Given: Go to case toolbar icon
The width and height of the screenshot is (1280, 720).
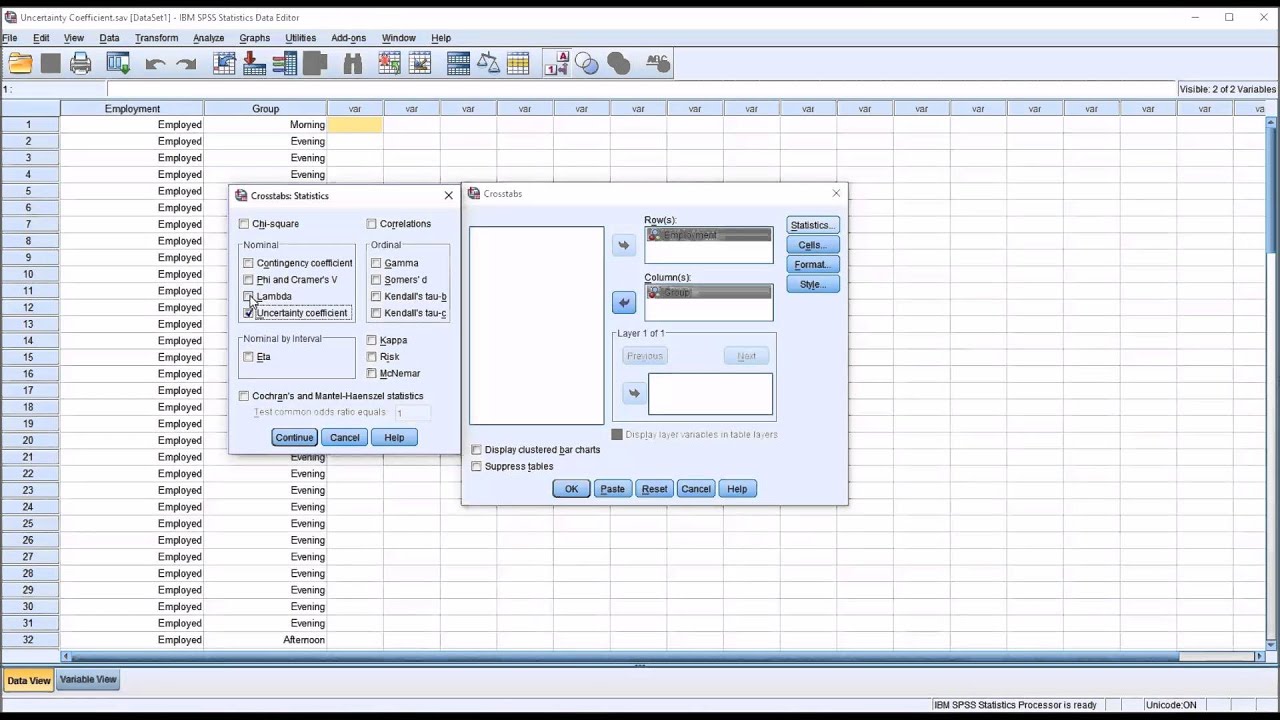Looking at the screenshot, I should 224,64.
